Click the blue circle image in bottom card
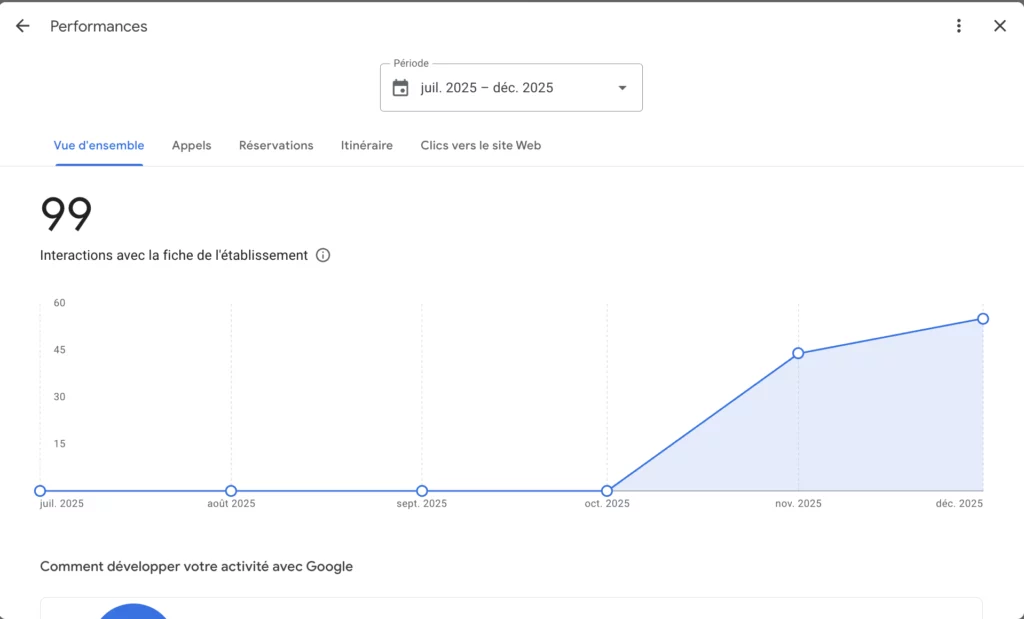Image resolution: width=1024 pixels, height=619 pixels. tap(133, 611)
